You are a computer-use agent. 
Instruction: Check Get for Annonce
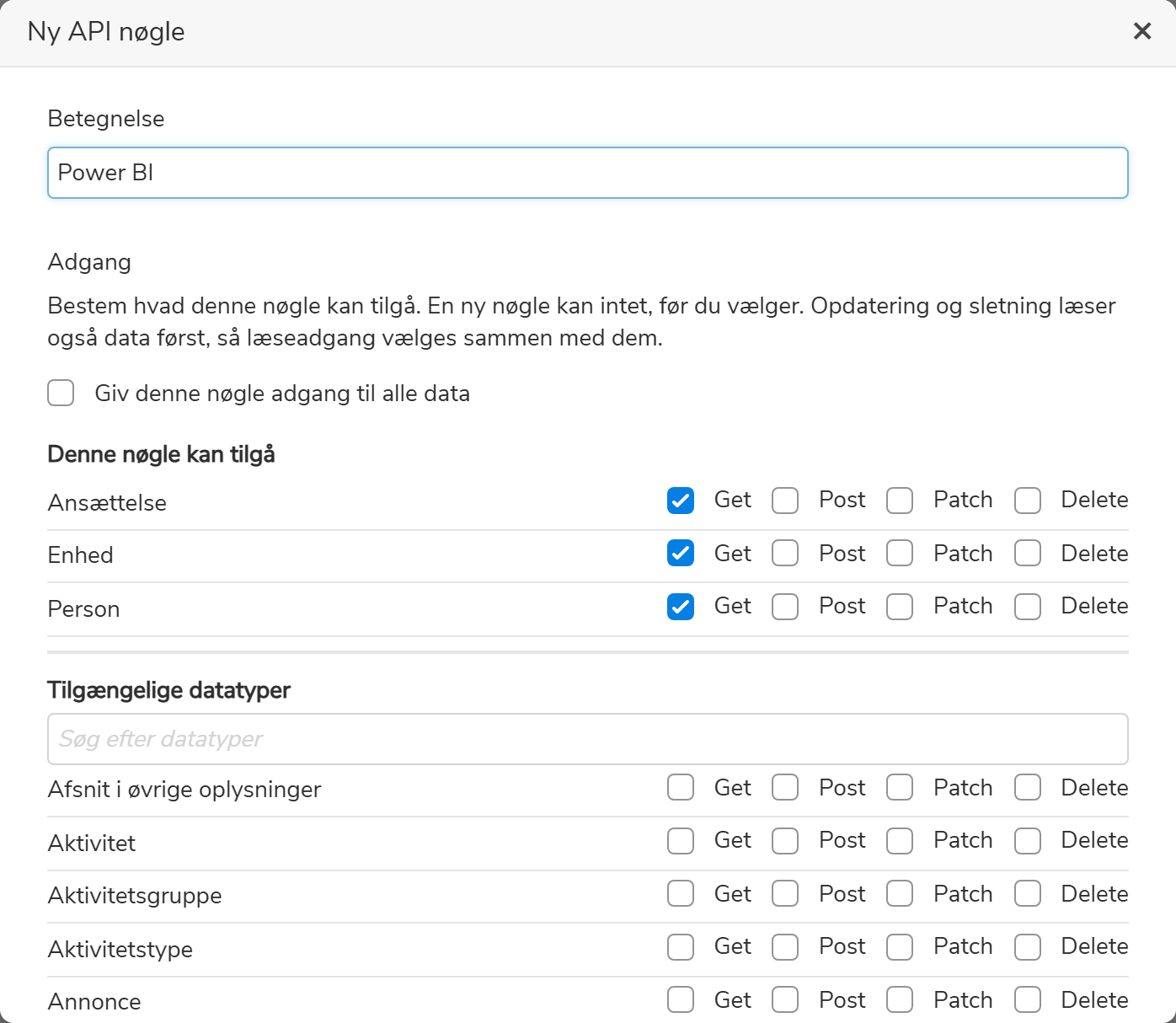[x=681, y=999]
